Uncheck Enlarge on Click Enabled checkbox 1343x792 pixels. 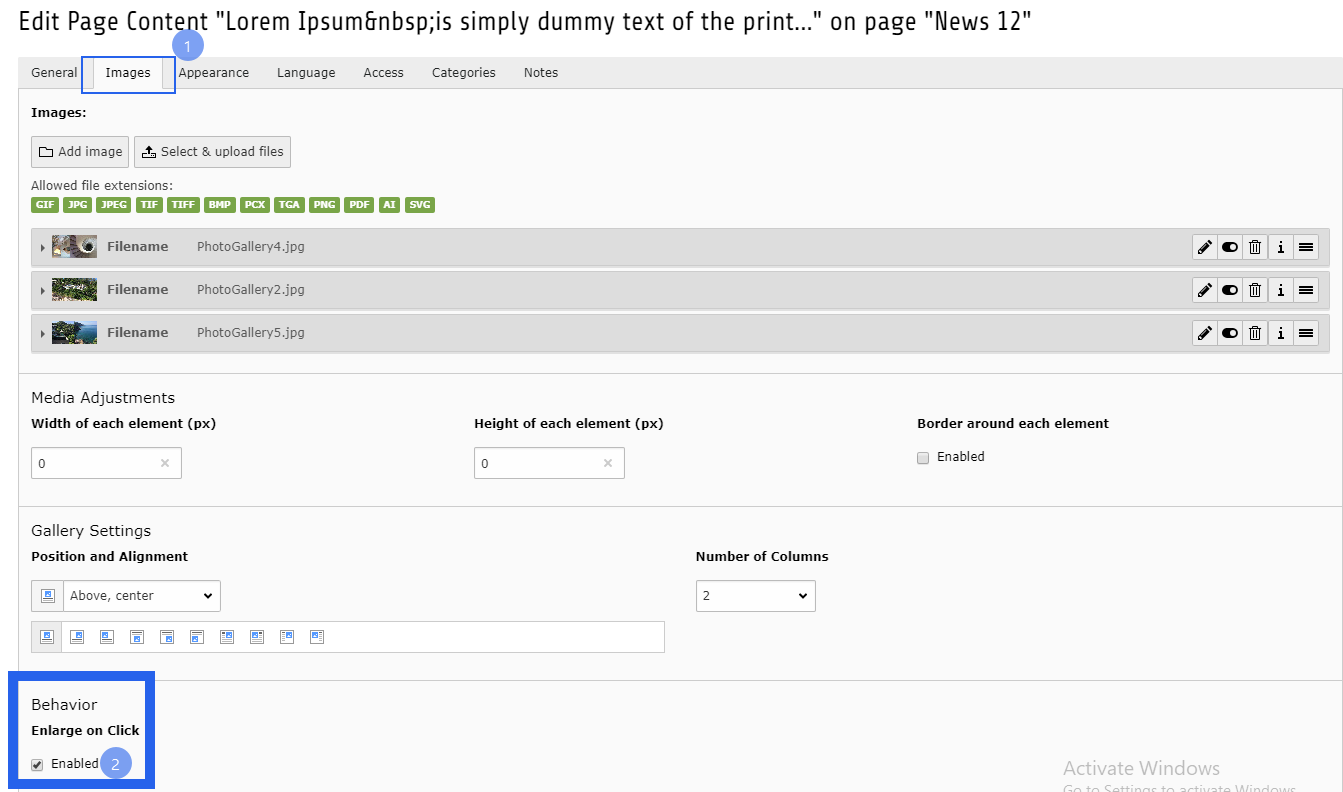37,765
